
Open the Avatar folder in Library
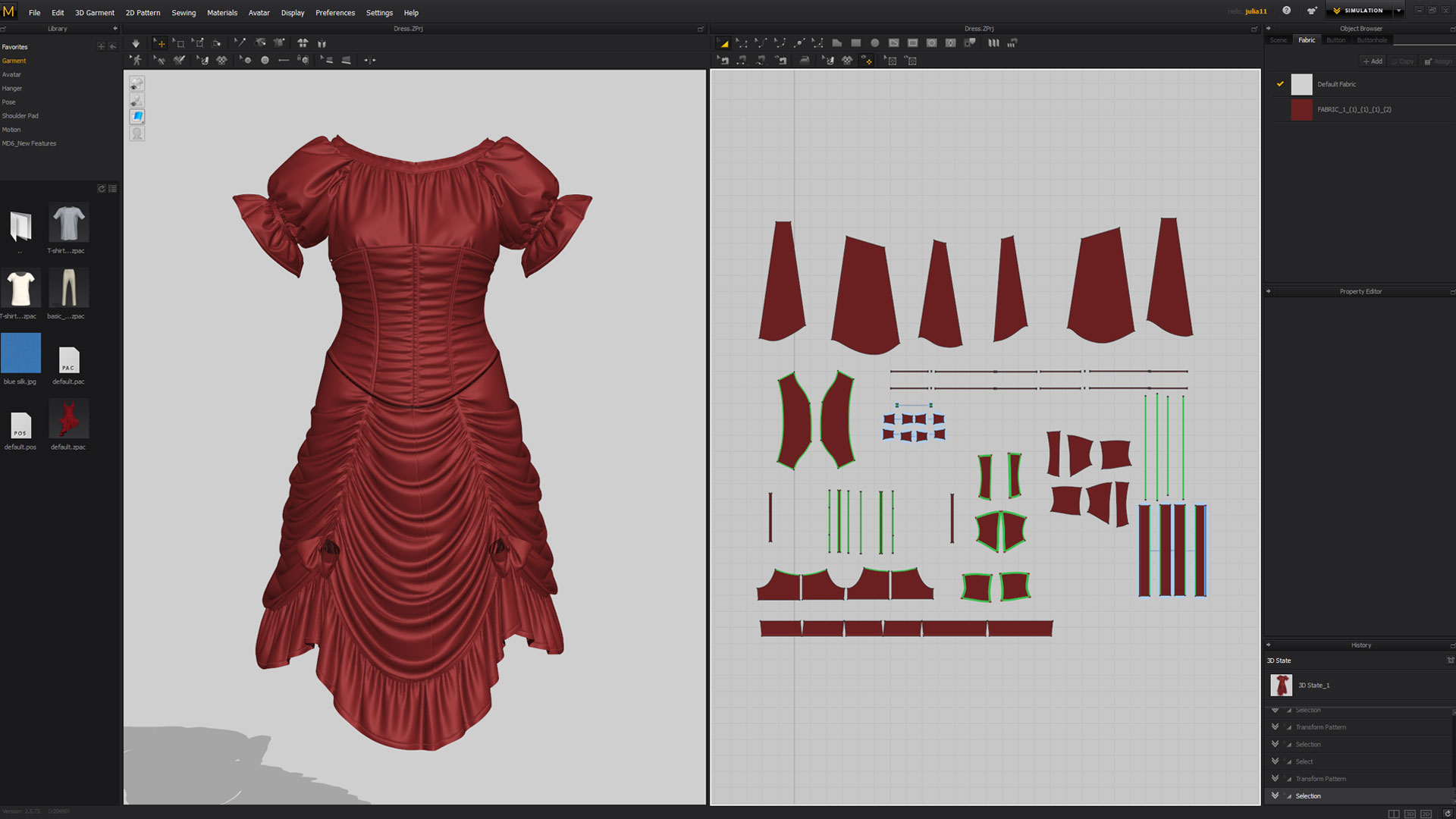pyautogui.click(x=11, y=74)
